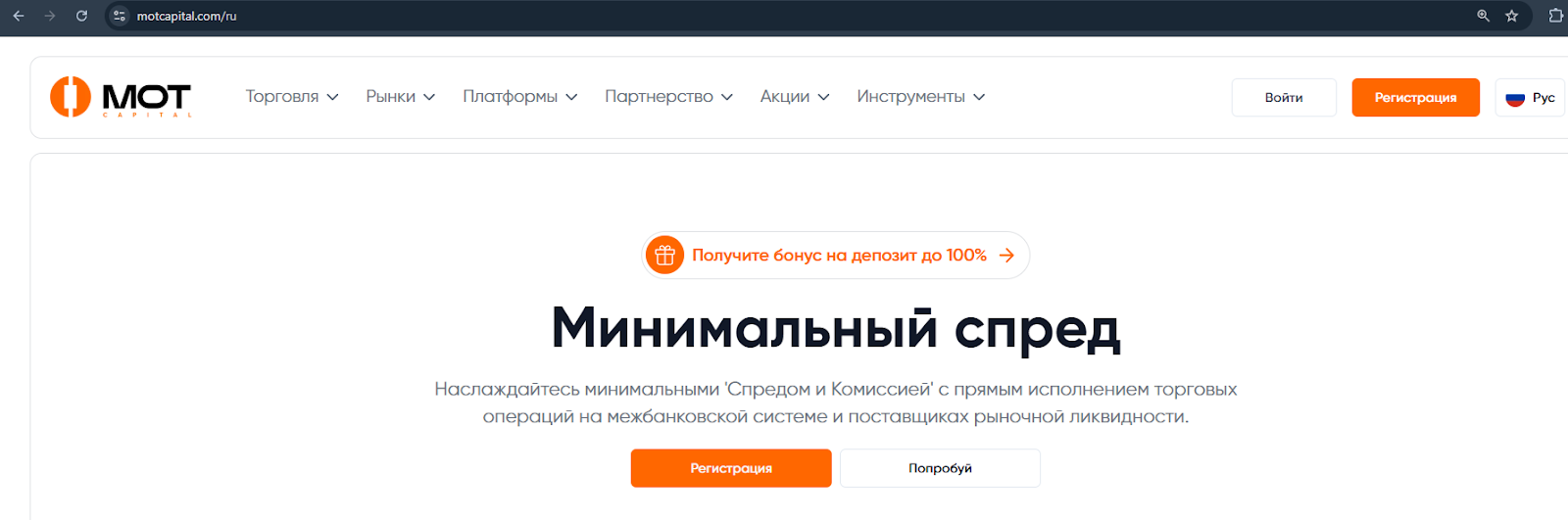Open the Рус language selector

[1531, 98]
